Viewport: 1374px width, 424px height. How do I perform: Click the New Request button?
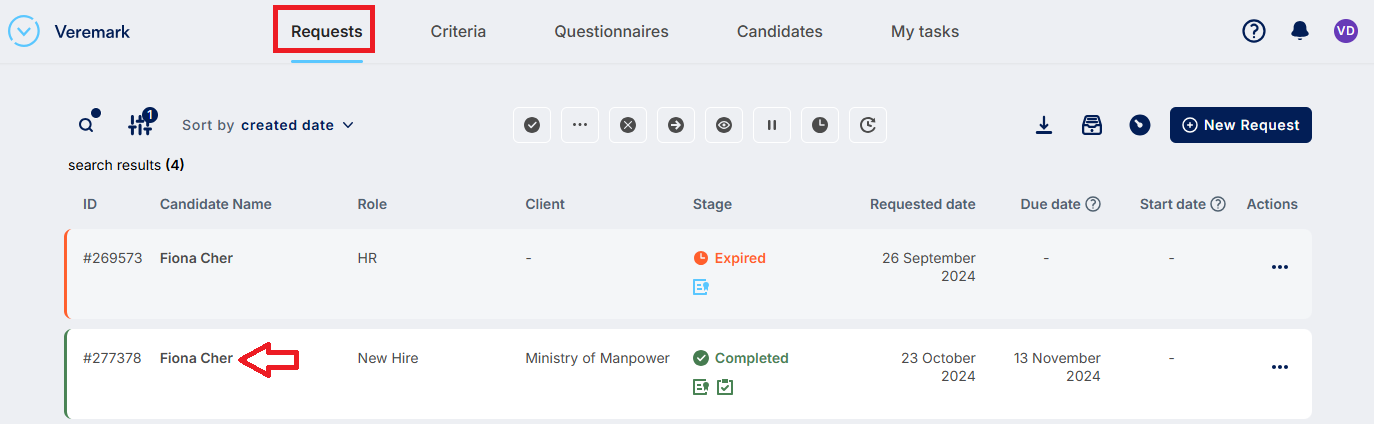1240,125
